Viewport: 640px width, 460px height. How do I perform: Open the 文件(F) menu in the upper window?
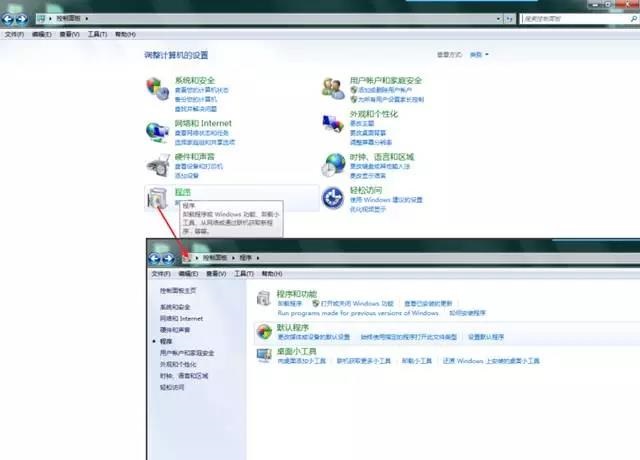(14, 34)
